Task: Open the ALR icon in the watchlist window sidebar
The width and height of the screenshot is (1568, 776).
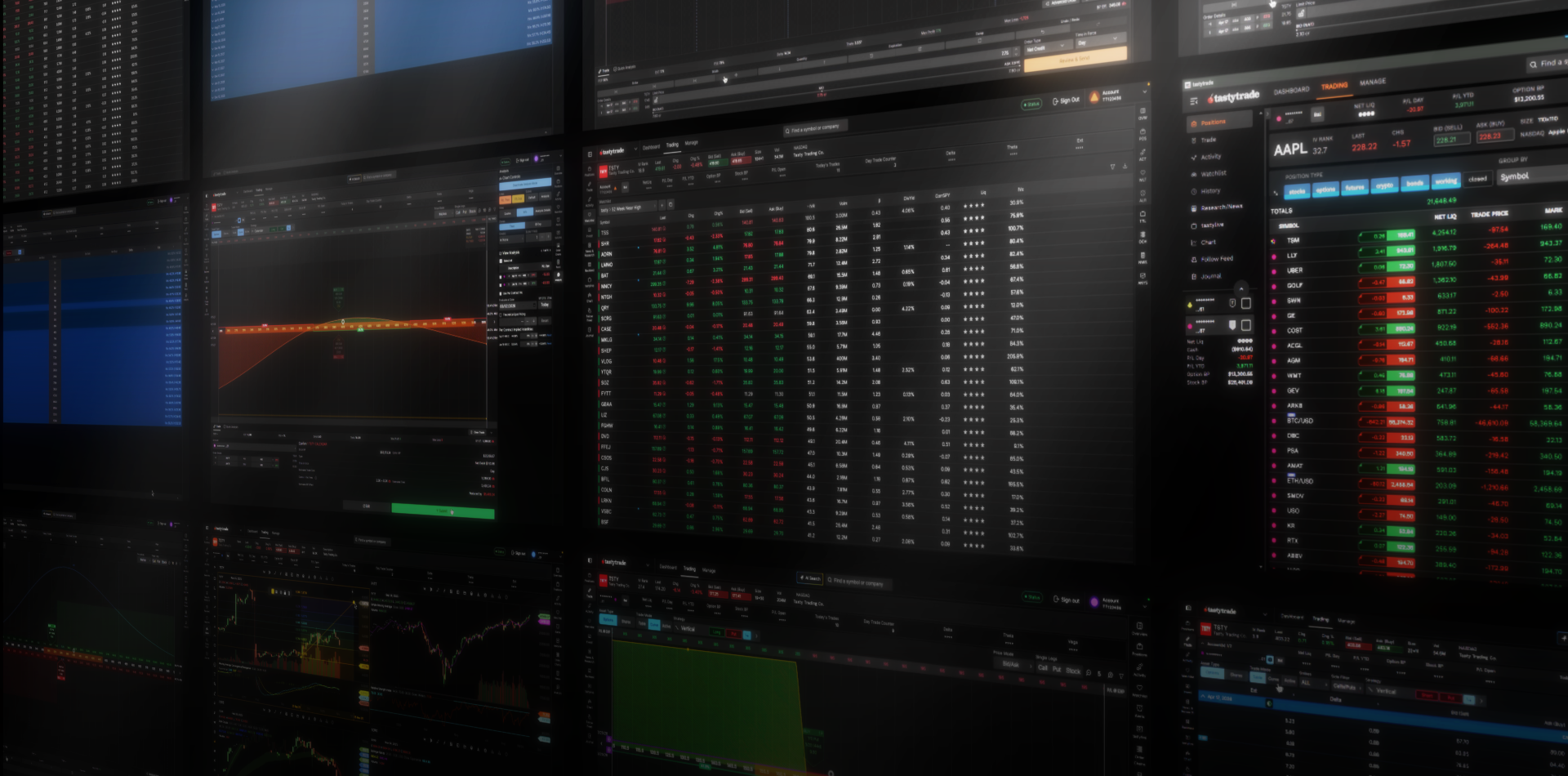Action: 1143,196
